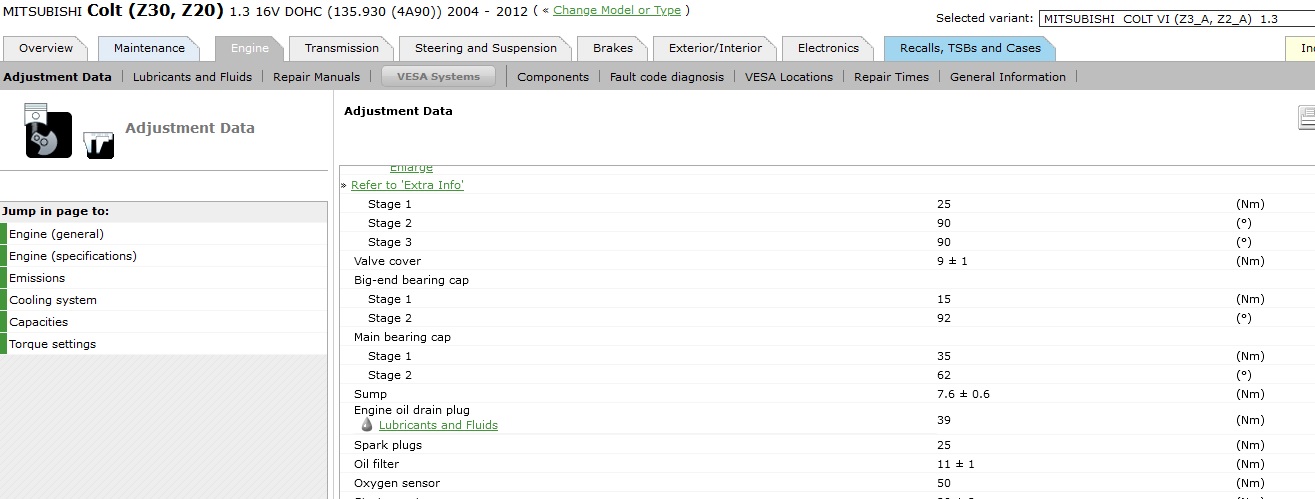Click the oil drop icon beside Lubricants and Fluids
This screenshot has width=1315, height=499.
367,425
